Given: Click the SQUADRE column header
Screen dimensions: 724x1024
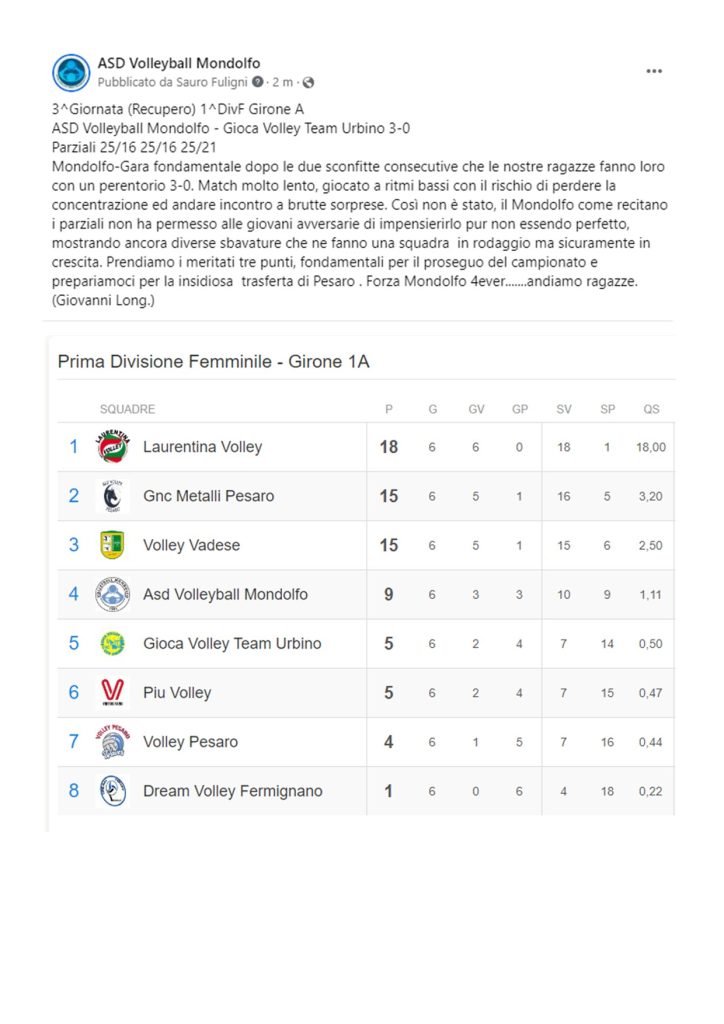Looking at the screenshot, I should (127, 409).
